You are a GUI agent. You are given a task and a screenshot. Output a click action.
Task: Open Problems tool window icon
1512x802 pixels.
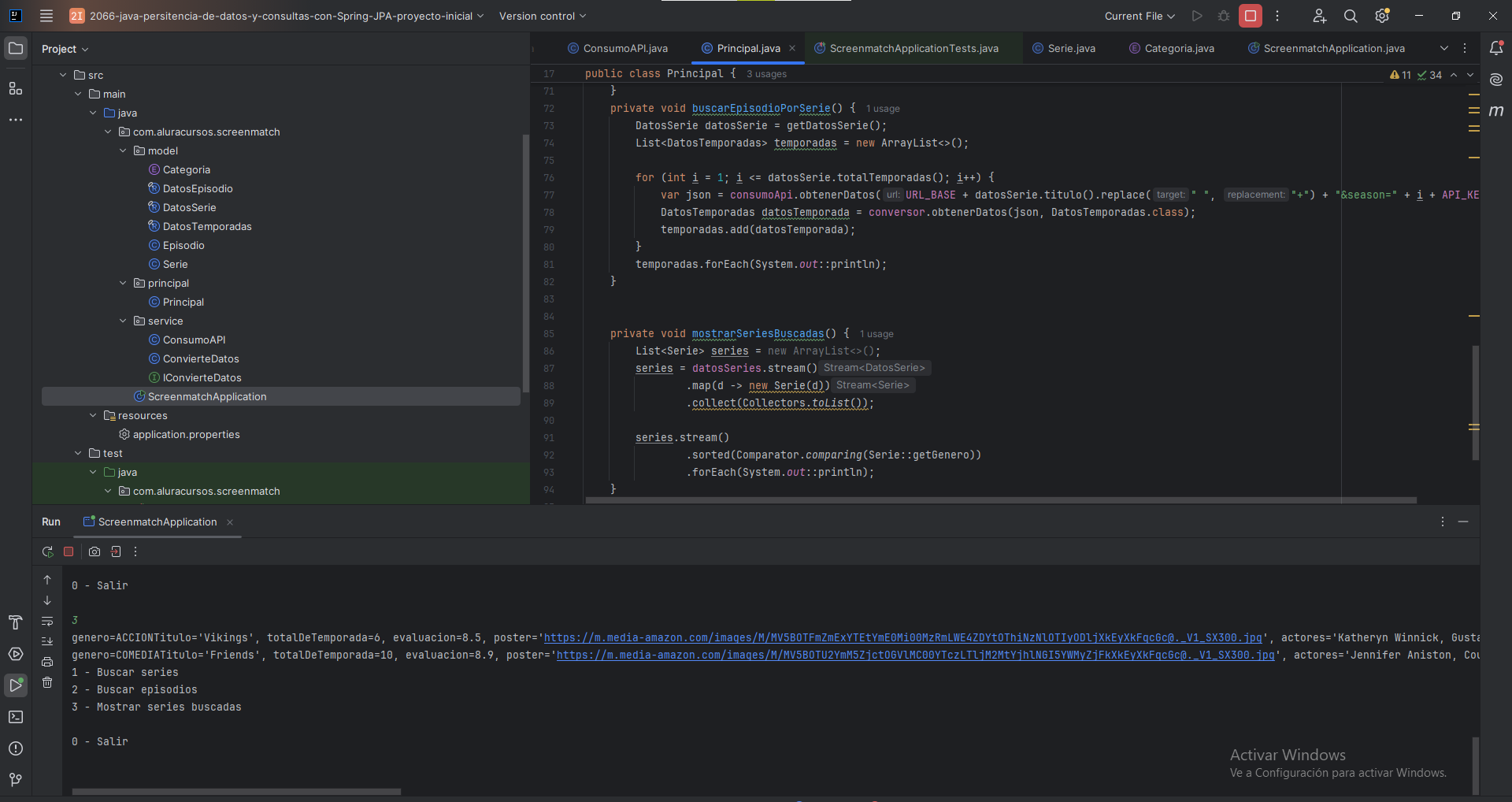tap(16, 748)
